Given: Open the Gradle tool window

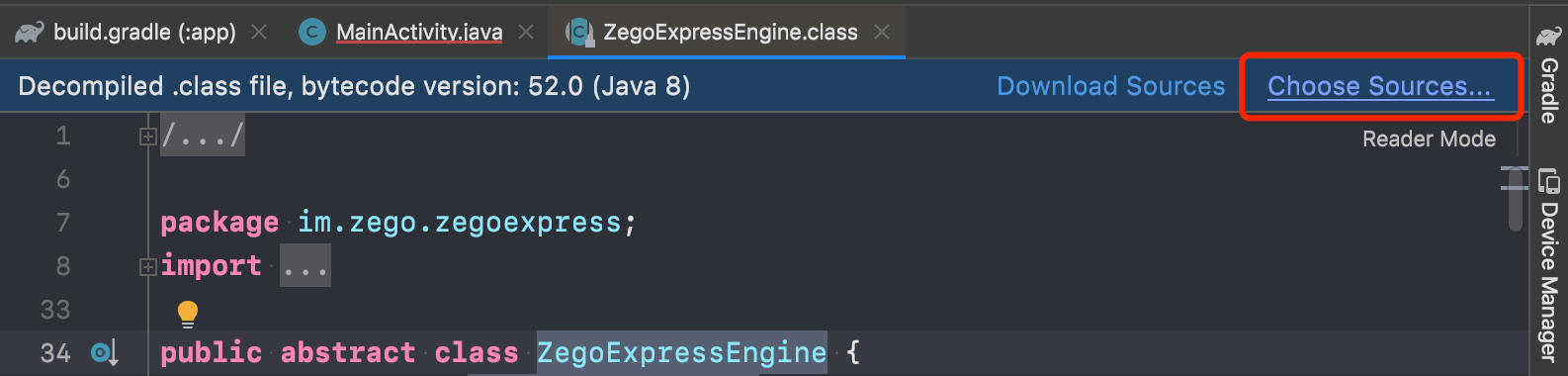Looking at the screenshot, I should 1548,77.
